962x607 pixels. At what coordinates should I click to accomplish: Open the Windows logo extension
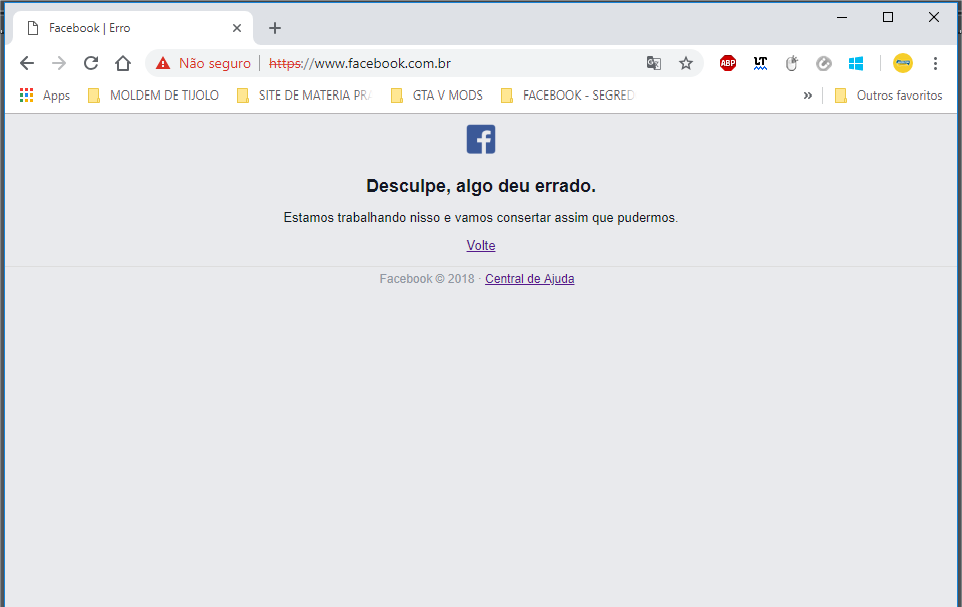click(x=856, y=63)
